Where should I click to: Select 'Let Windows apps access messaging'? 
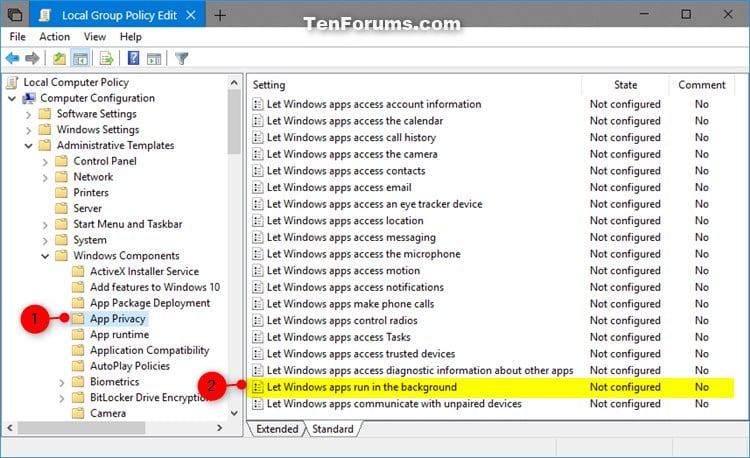click(351, 238)
